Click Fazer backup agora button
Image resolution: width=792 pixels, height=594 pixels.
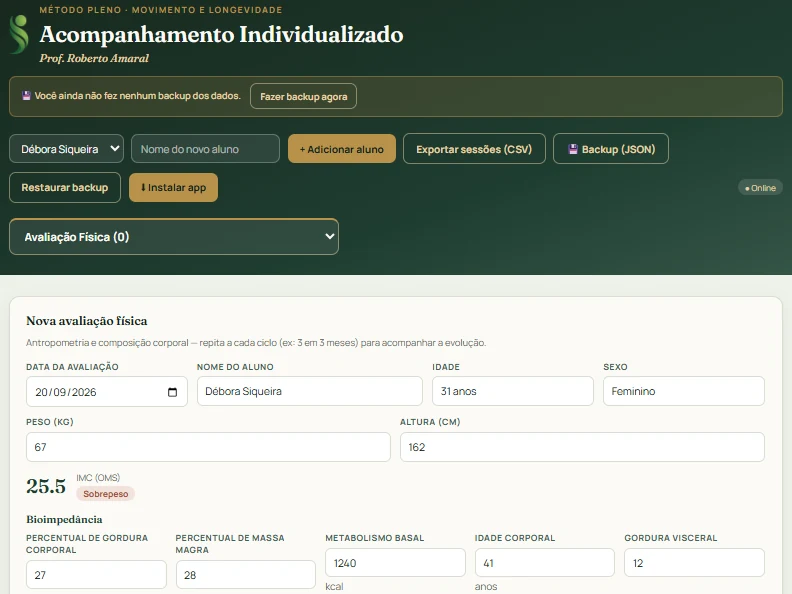coord(304,96)
